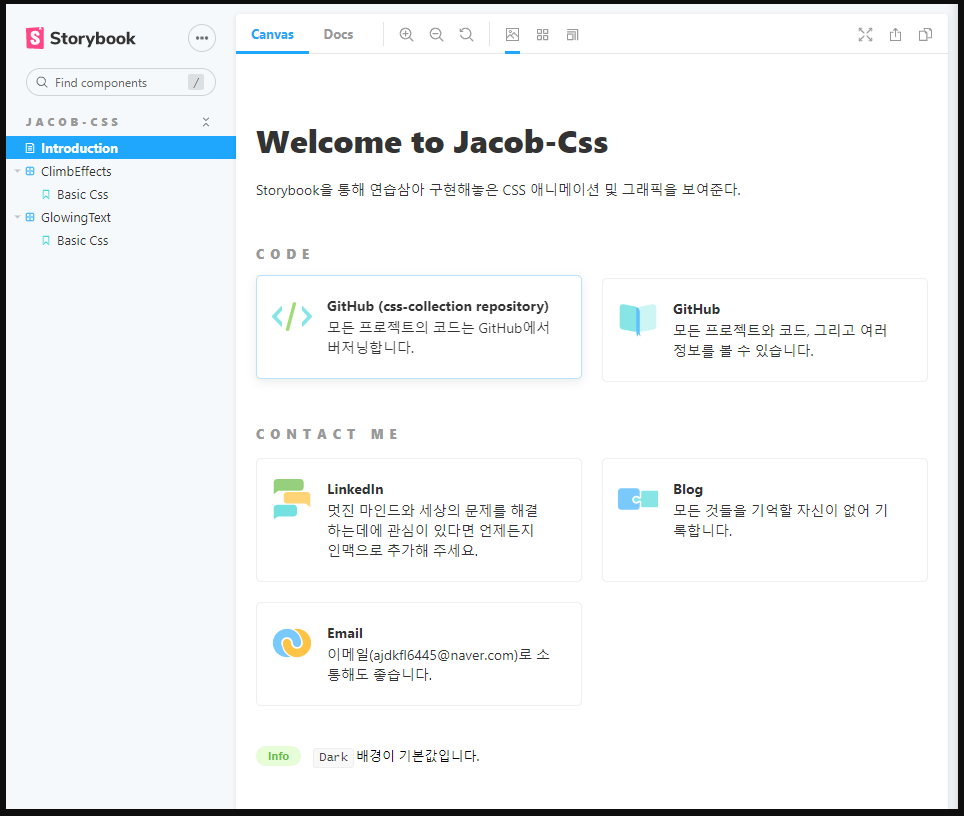Open the Blog card
Image resolution: width=964 pixels, height=816 pixels.
point(765,520)
